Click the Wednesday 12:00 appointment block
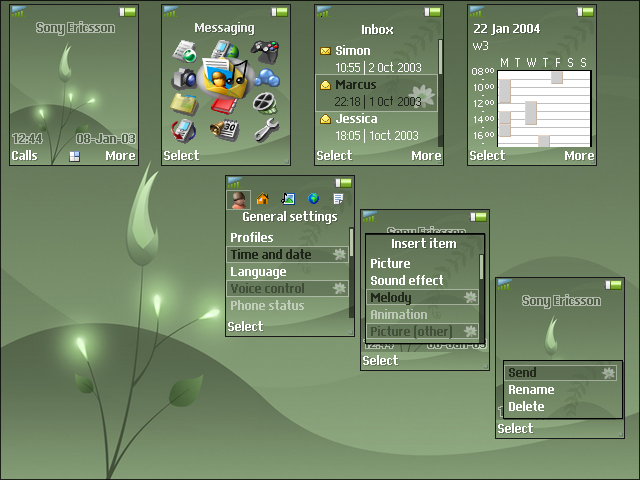The image size is (640, 480). pos(531,113)
